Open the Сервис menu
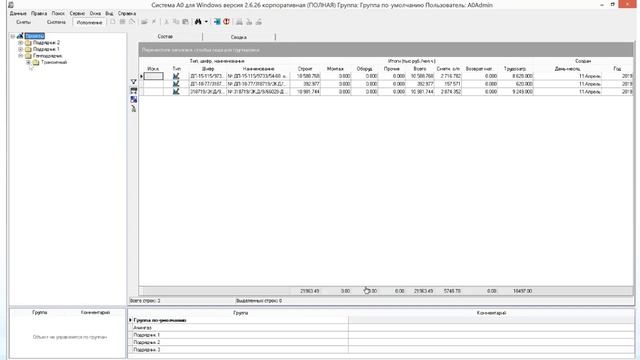Viewport: 640px width, 360px height. (77, 13)
